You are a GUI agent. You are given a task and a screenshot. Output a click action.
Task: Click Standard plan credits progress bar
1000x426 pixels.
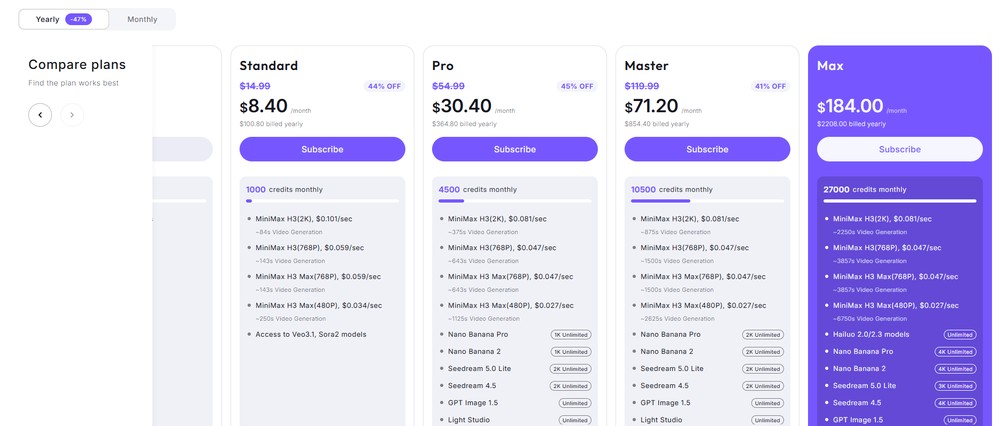322,201
